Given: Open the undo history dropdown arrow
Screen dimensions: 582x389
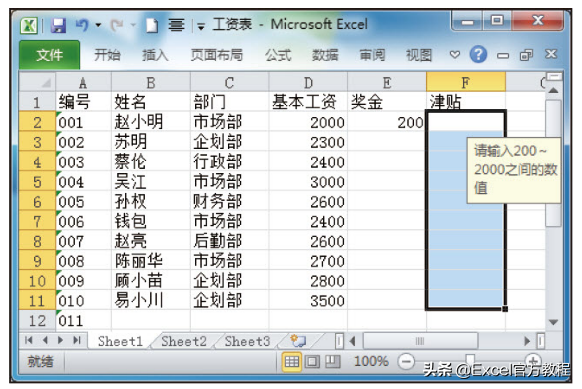Looking at the screenshot, I should point(98,25).
